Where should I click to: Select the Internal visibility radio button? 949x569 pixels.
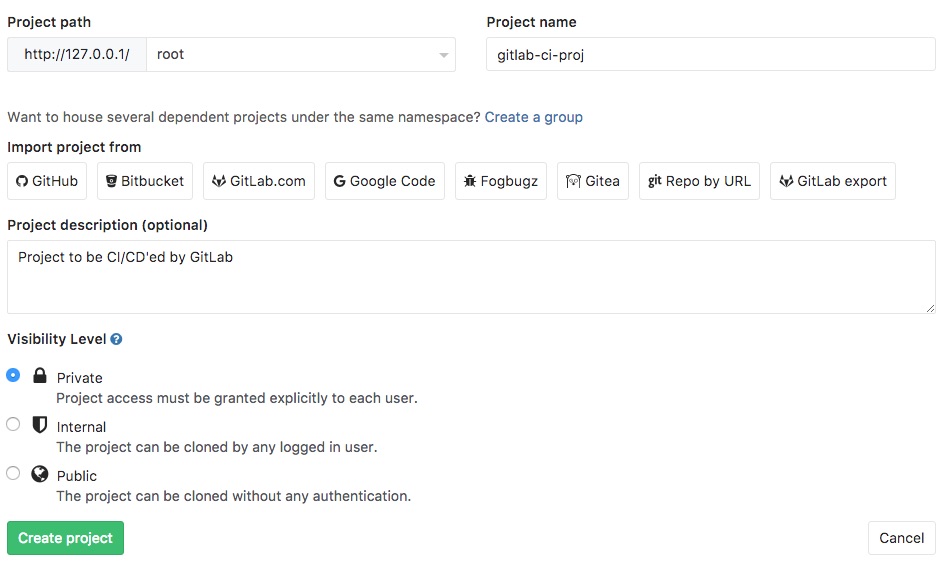point(13,424)
